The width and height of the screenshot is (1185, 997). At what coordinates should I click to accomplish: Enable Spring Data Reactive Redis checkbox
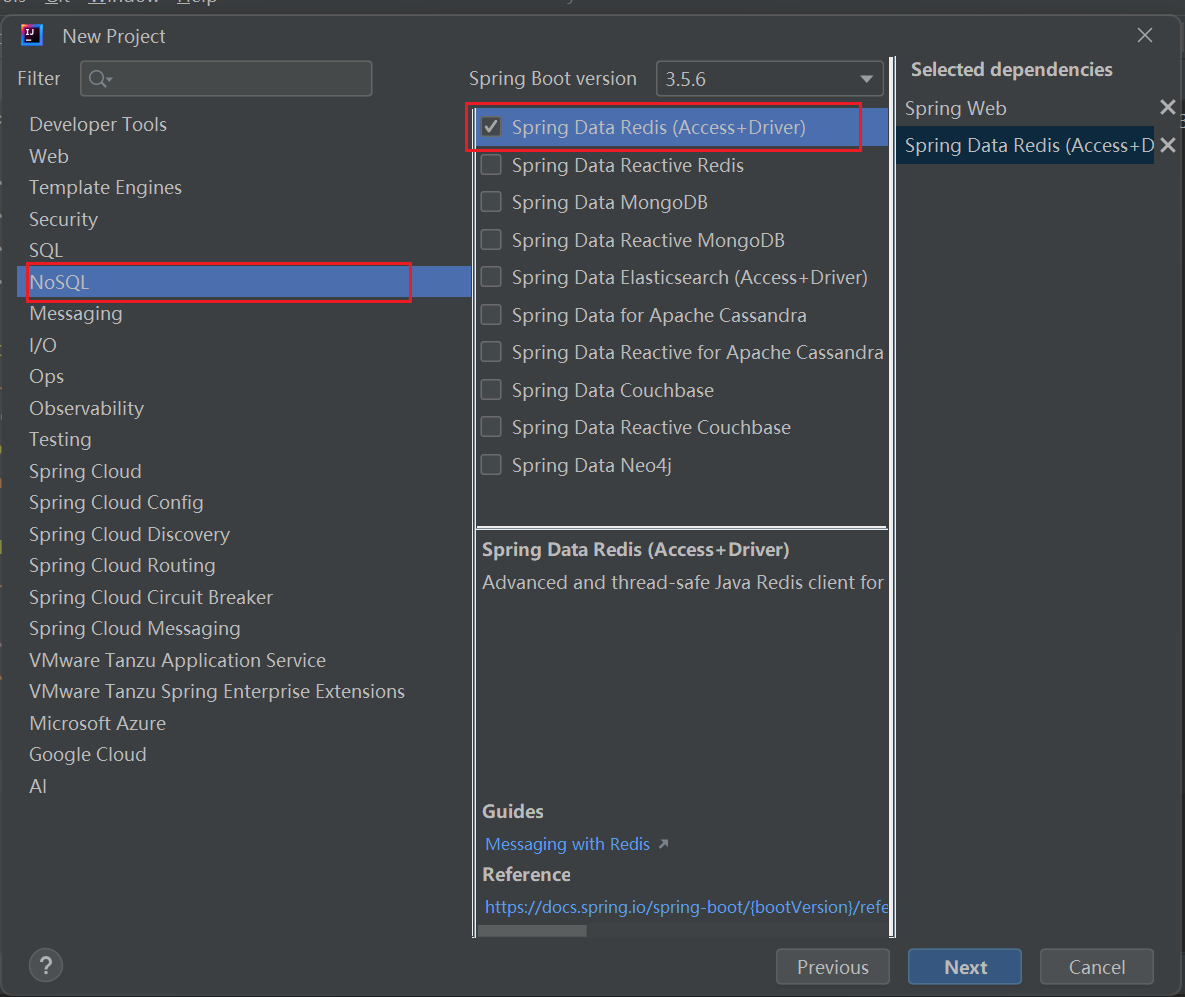coord(491,165)
